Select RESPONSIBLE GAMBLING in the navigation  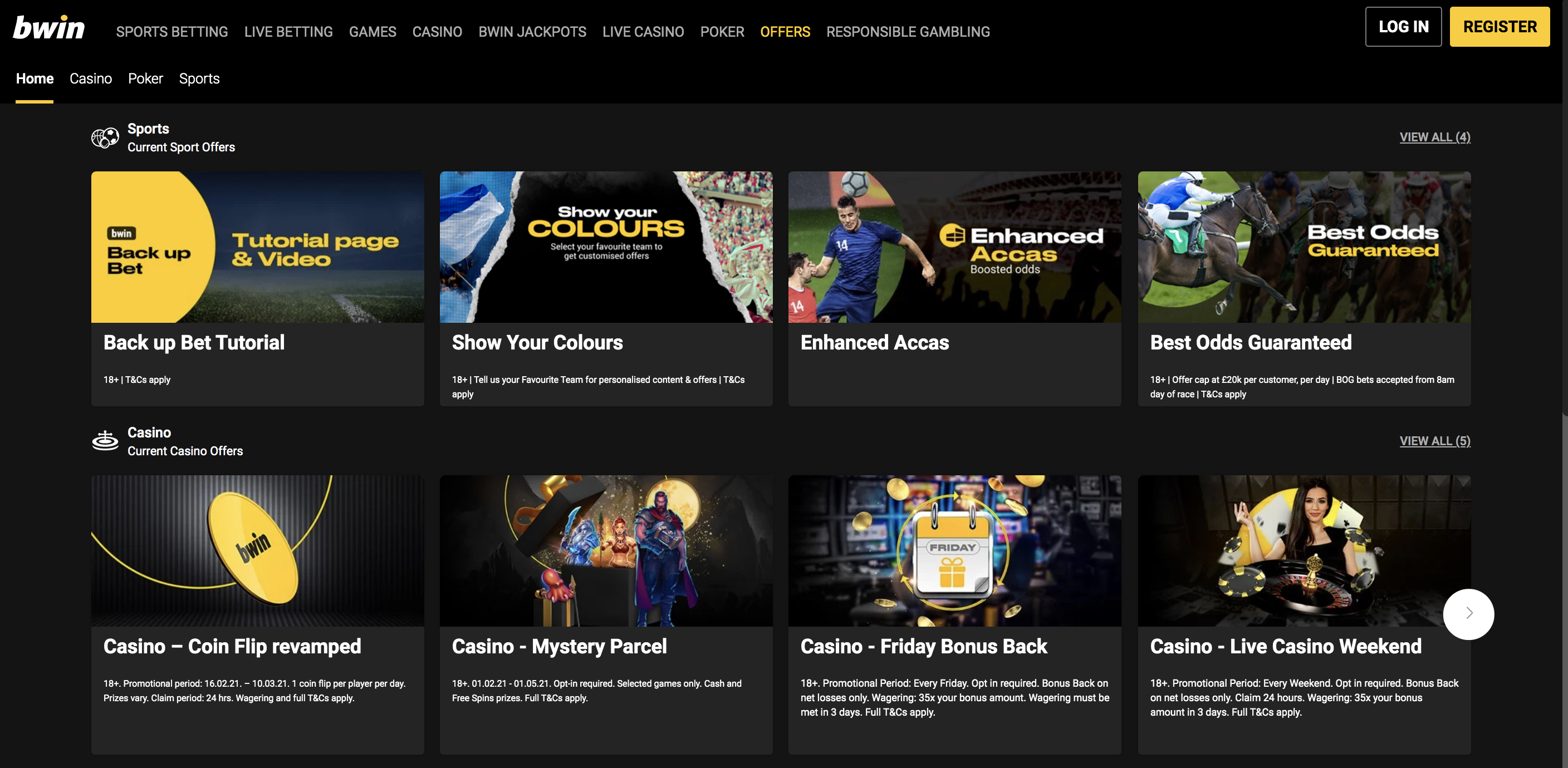[908, 32]
